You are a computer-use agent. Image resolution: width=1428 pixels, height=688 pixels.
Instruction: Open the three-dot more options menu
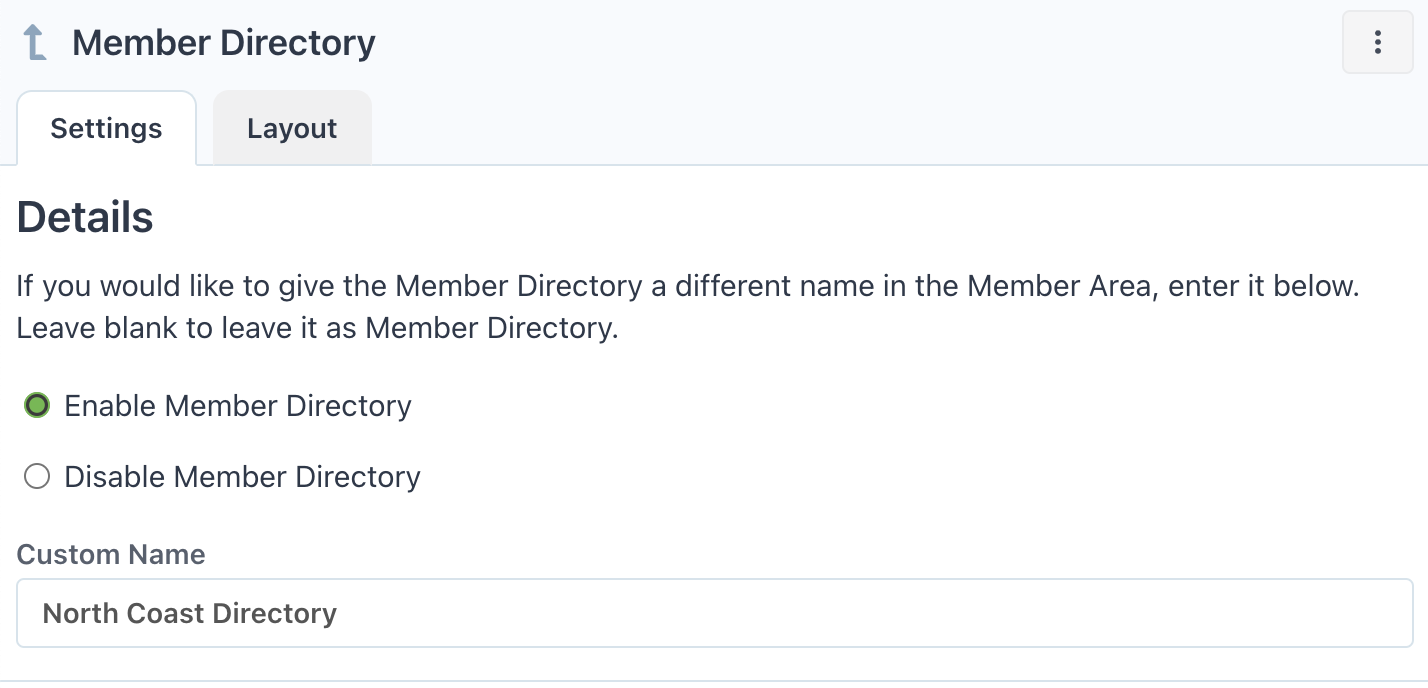click(x=1377, y=43)
